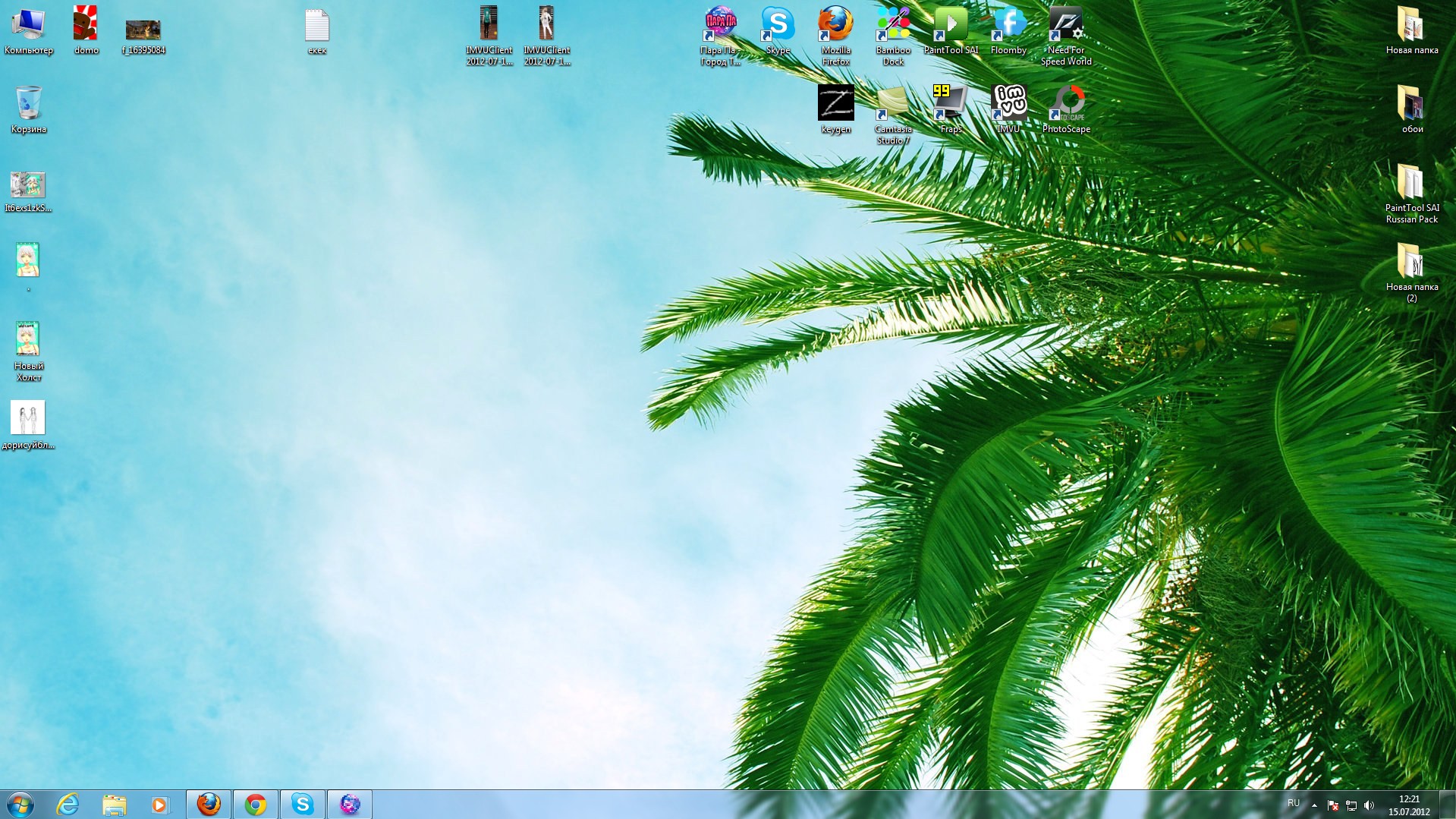This screenshot has height=819, width=1456.
Task: Open the Компьютер desktop icon
Action: 29,31
